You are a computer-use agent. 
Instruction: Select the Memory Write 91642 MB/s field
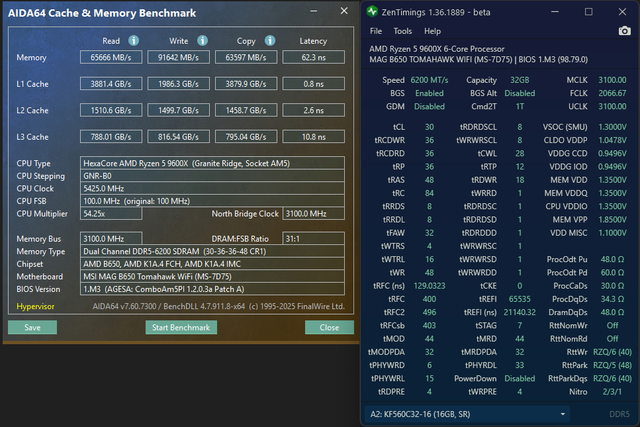(x=178, y=57)
